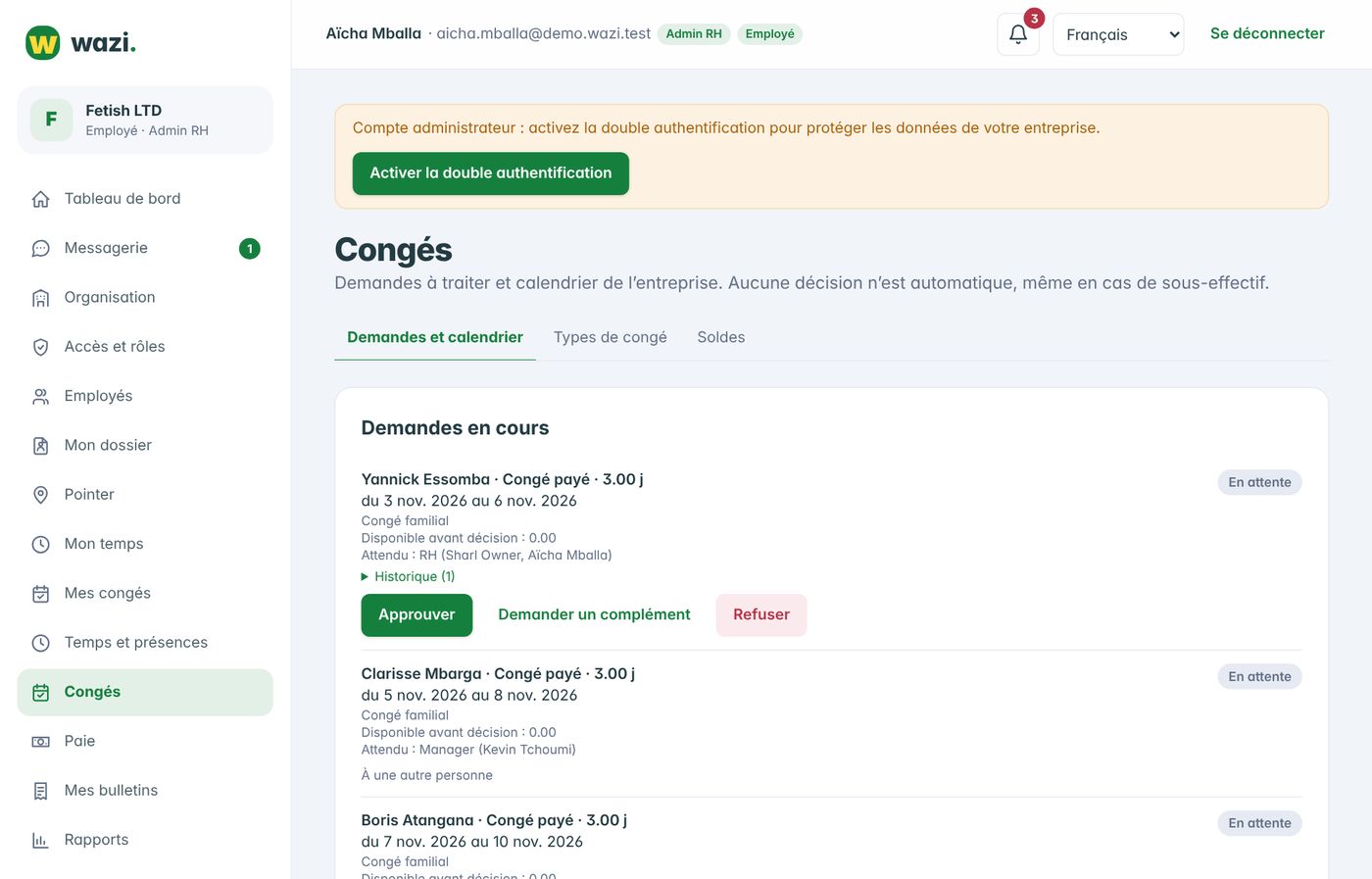Open the Français language dropdown
1372x879 pixels.
1118,34
